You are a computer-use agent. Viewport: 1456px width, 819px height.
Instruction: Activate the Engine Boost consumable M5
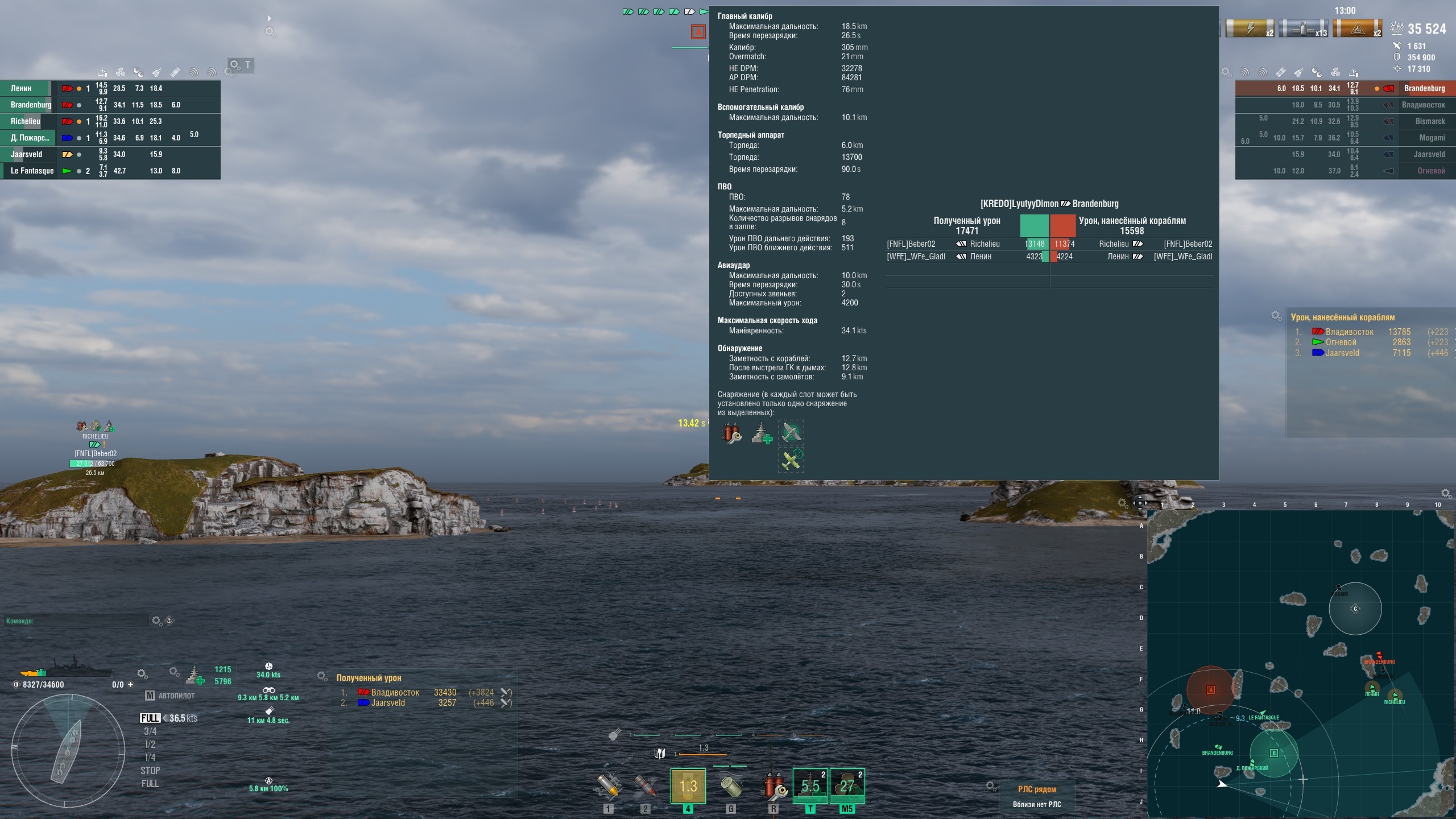click(847, 786)
